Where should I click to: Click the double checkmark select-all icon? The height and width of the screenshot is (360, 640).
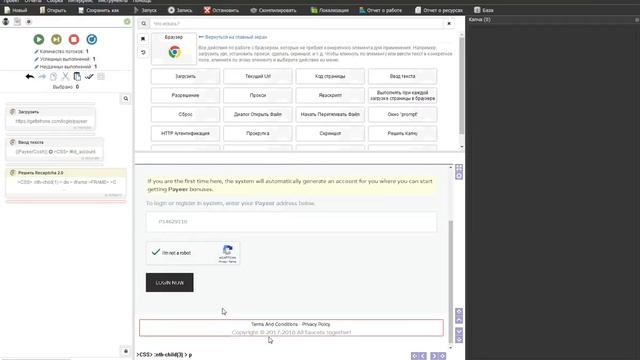click(89, 76)
